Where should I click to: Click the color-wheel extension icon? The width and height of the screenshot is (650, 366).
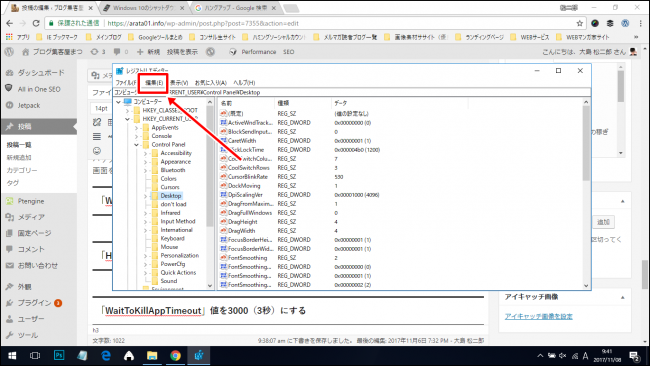[x=595, y=23]
